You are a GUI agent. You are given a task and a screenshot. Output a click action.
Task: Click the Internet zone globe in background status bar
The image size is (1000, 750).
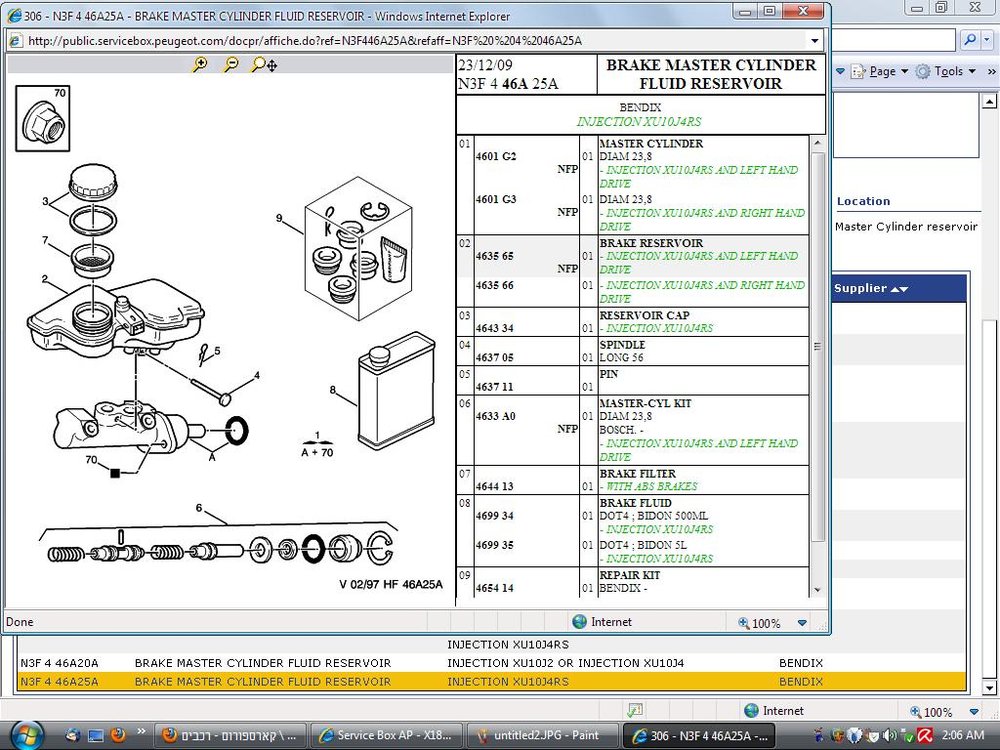(751, 710)
